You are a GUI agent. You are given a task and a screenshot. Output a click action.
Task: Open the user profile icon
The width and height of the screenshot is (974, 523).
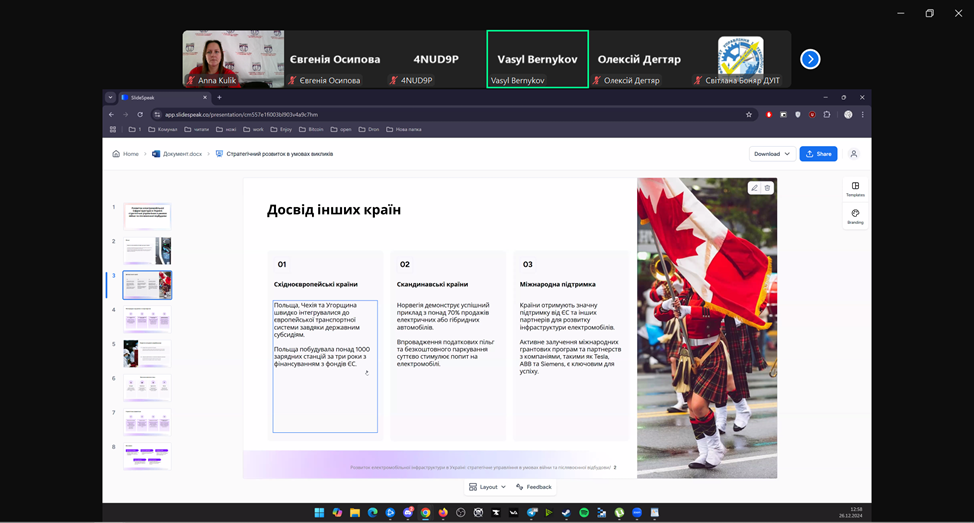click(853, 154)
